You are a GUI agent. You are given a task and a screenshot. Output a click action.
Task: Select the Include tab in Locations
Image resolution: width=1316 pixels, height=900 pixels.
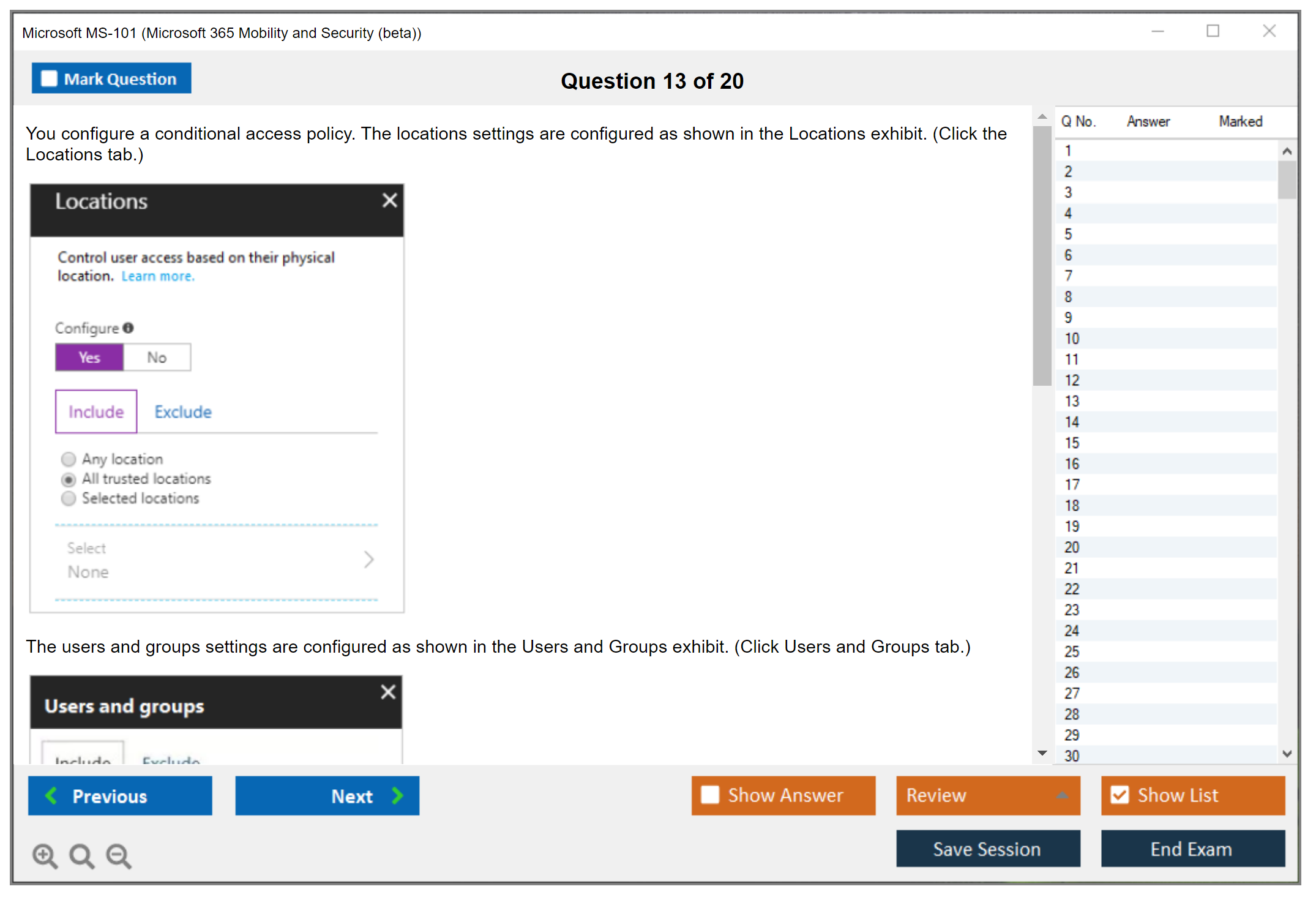click(x=96, y=412)
